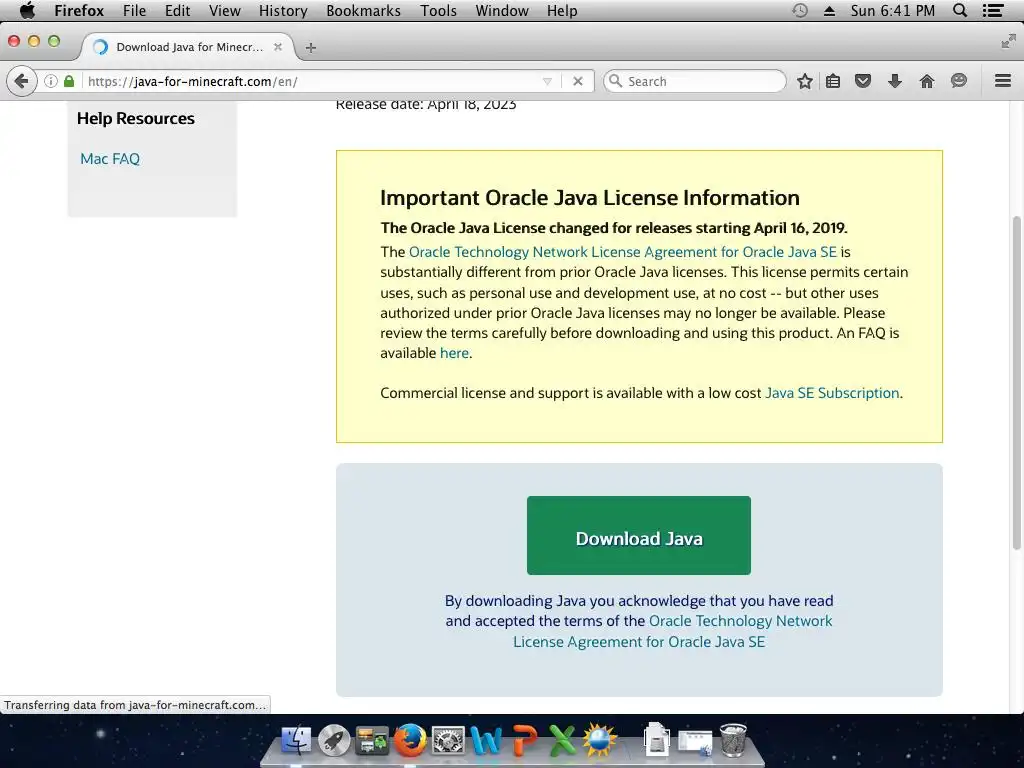Click the green padlock security icon

[x=69, y=81]
